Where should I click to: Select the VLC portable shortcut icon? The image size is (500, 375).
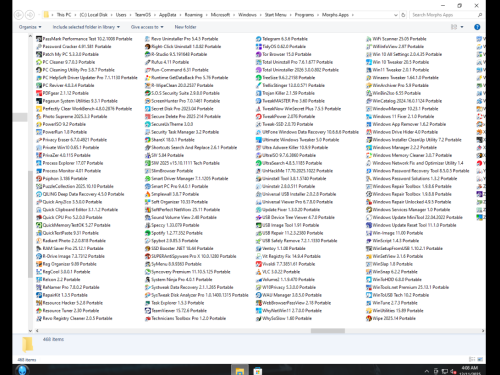(259, 272)
